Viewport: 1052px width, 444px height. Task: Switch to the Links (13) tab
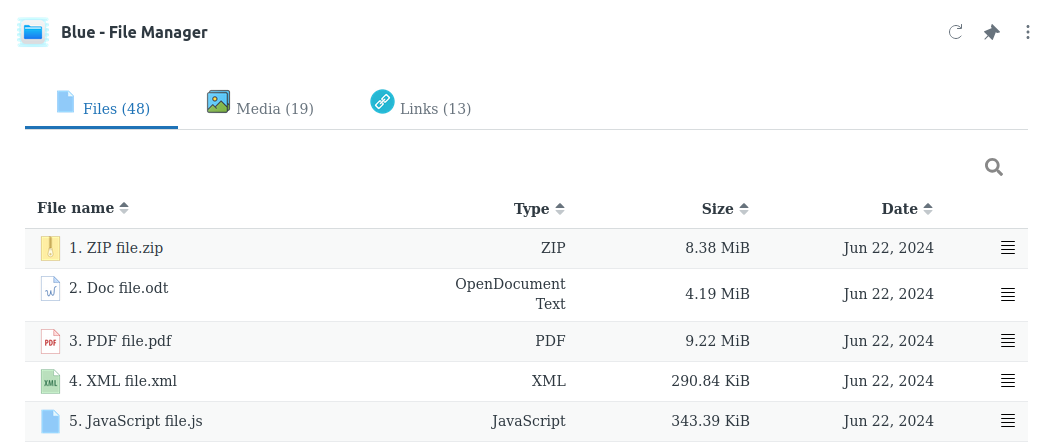(421, 107)
